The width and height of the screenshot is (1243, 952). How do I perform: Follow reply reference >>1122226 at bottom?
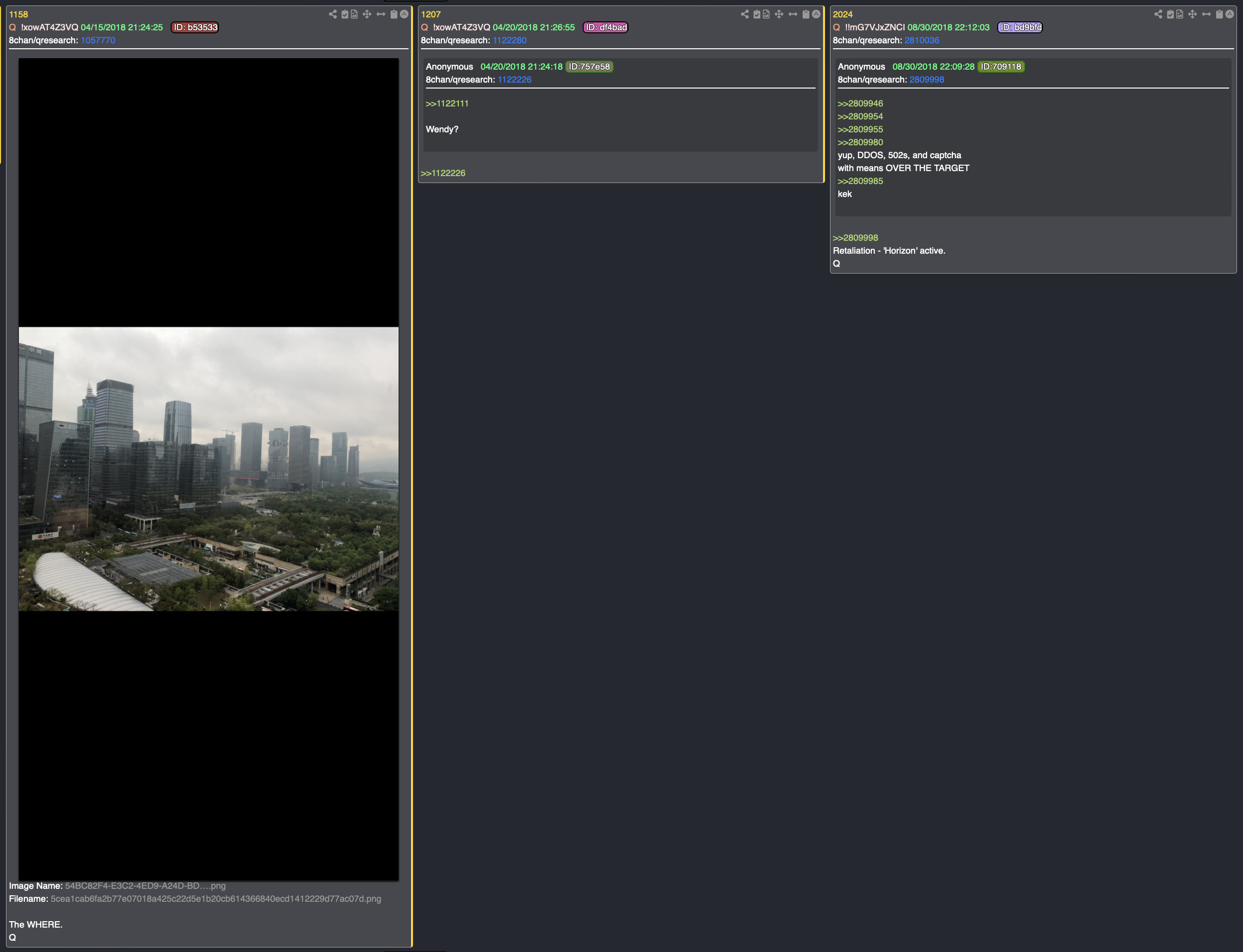tap(443, 174)
